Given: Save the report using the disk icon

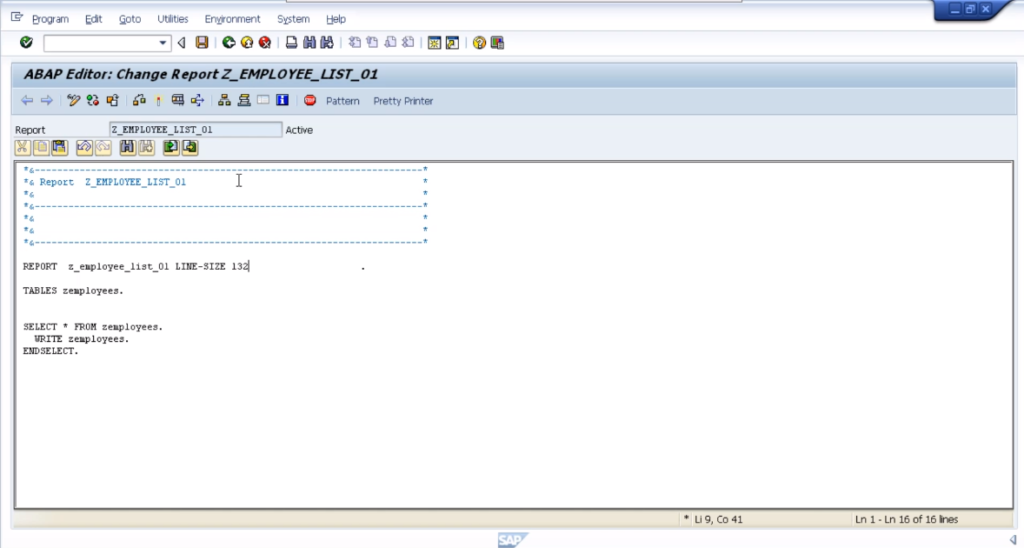Looking at the screenshot, I should point(202,42).
